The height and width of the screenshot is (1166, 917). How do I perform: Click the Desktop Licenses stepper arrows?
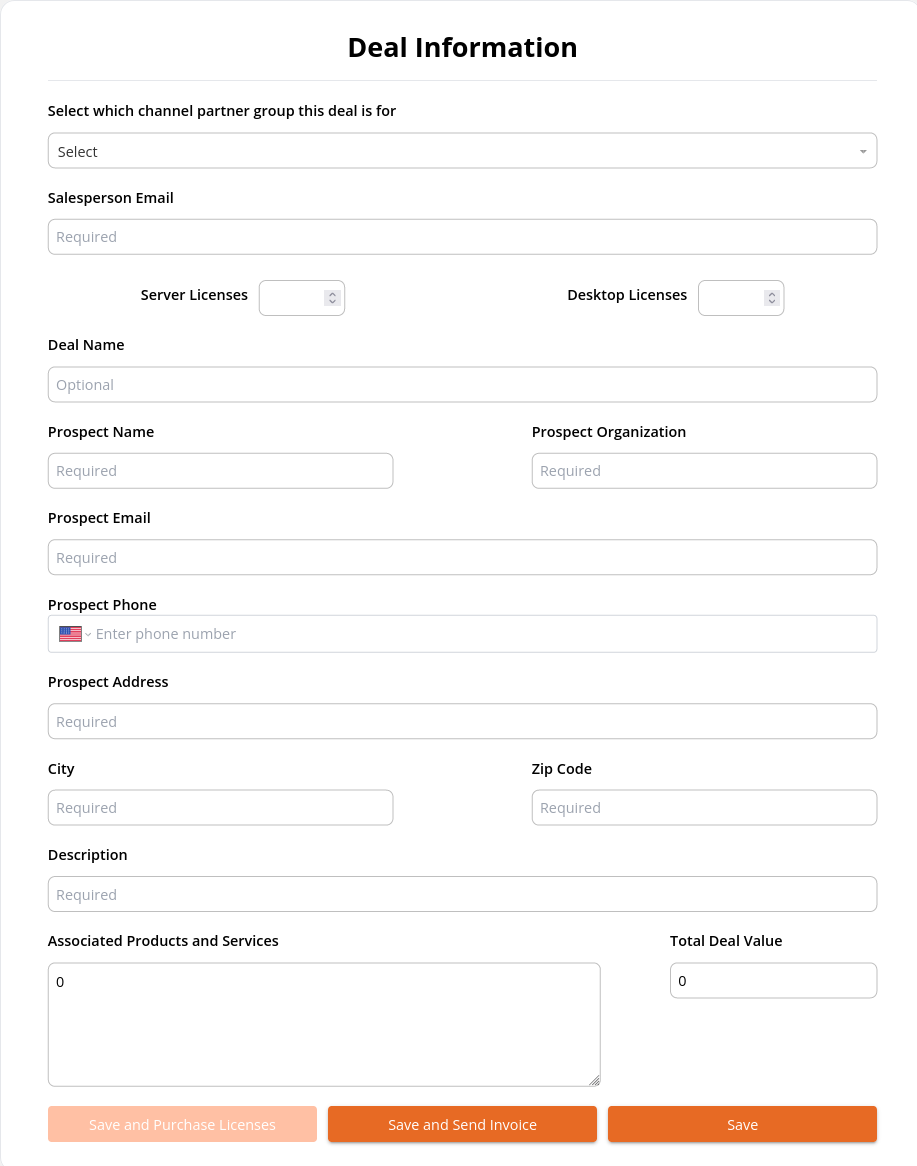point(771,297)
